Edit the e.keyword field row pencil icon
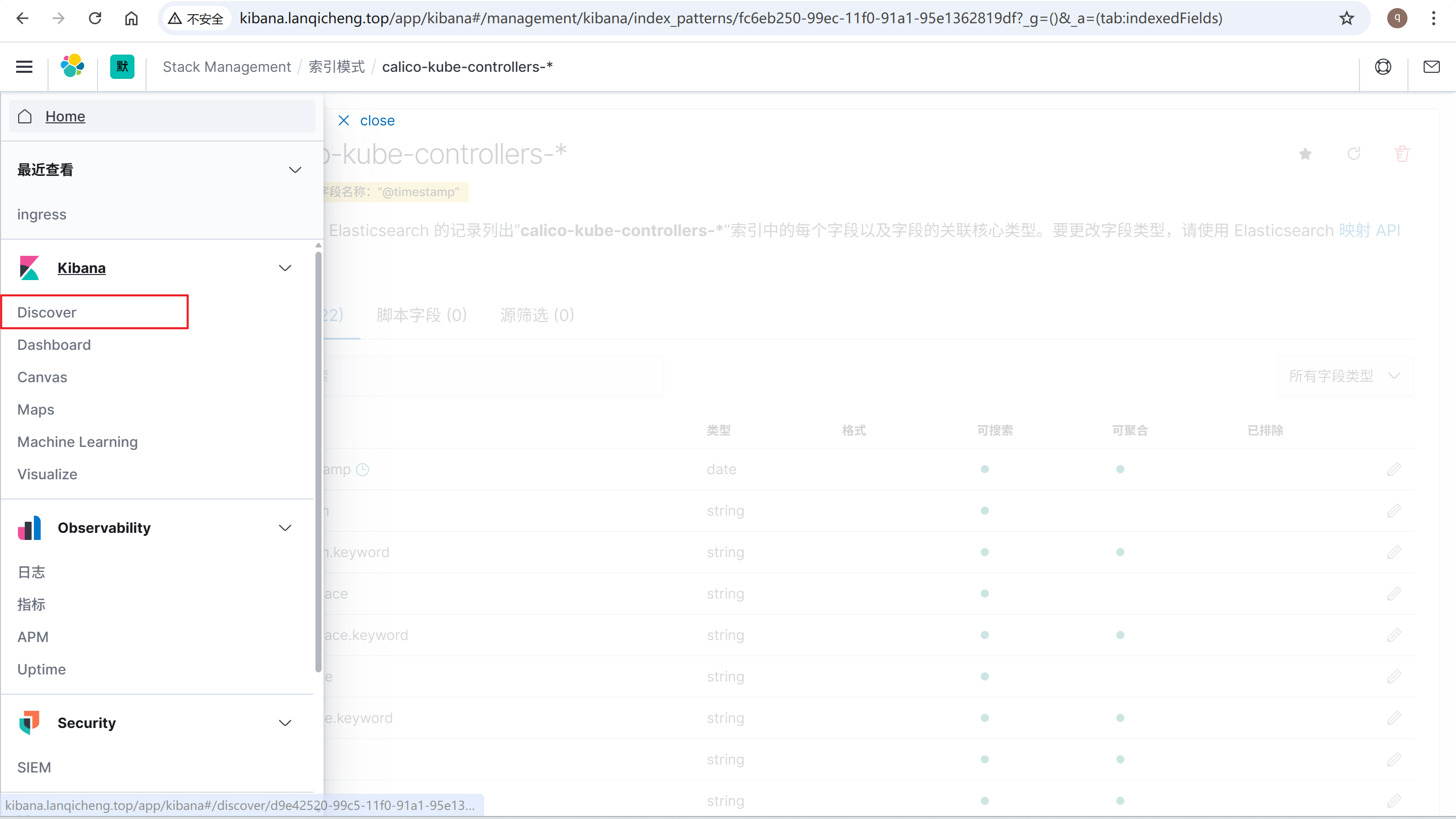The width and height of the screenshot is (1456, 819). (x=1394, y=718)
